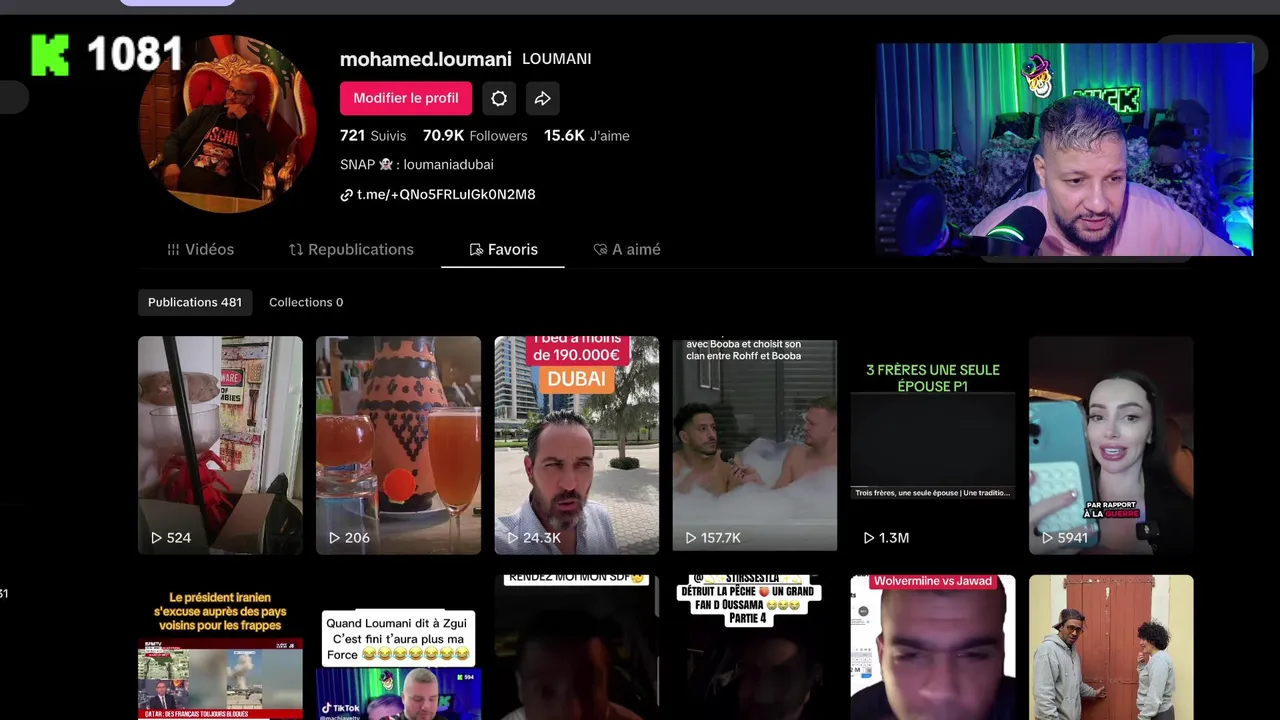The width and height of the screenshot is (1280, 720).
Task: Open the Rendez moi mon SDF video
Action: (577, 647)
